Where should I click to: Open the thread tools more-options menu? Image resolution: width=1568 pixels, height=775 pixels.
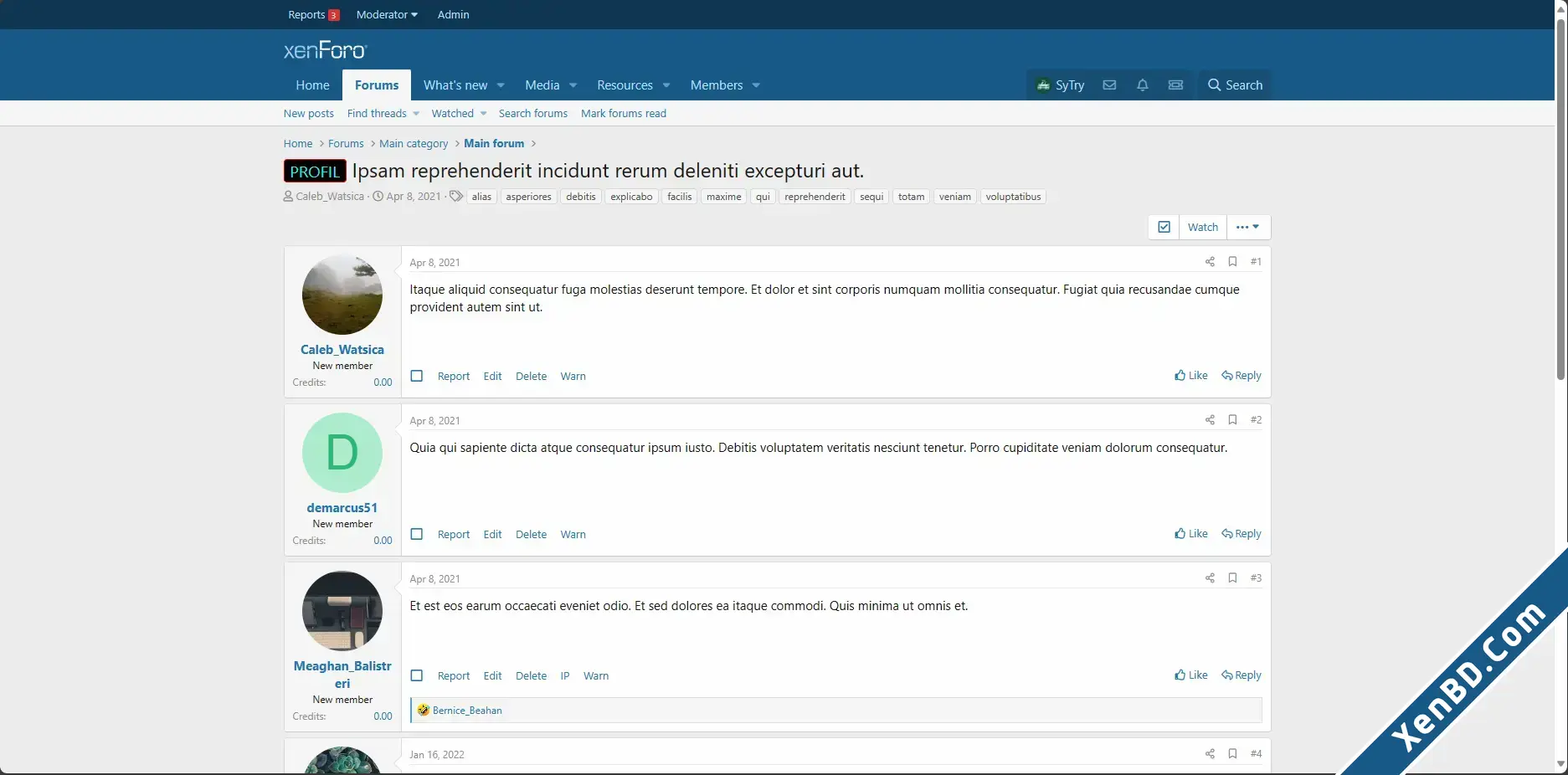[x=1248, y=227]
